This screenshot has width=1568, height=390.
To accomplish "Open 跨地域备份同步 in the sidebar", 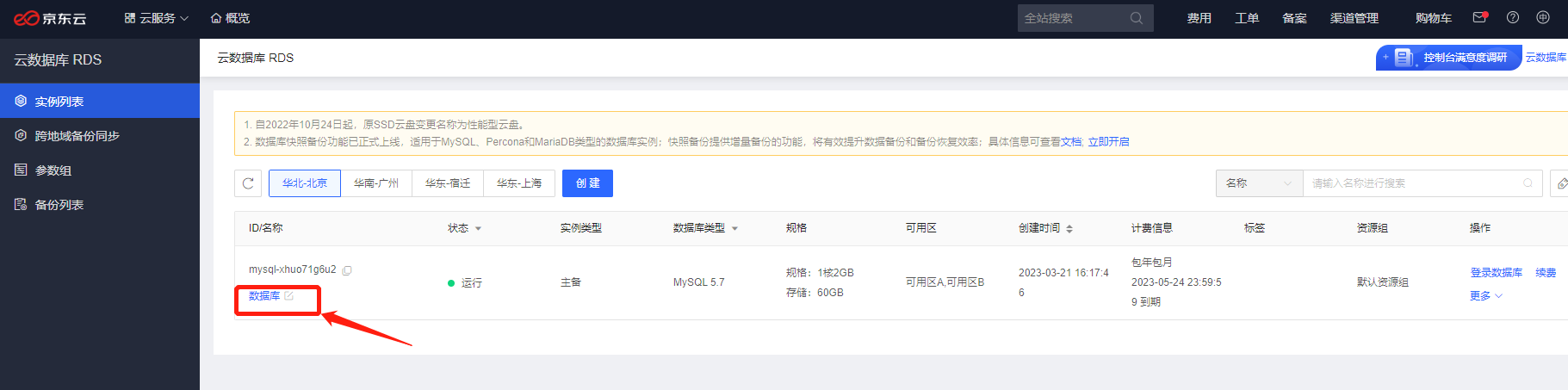I will (x=100, y=135).
